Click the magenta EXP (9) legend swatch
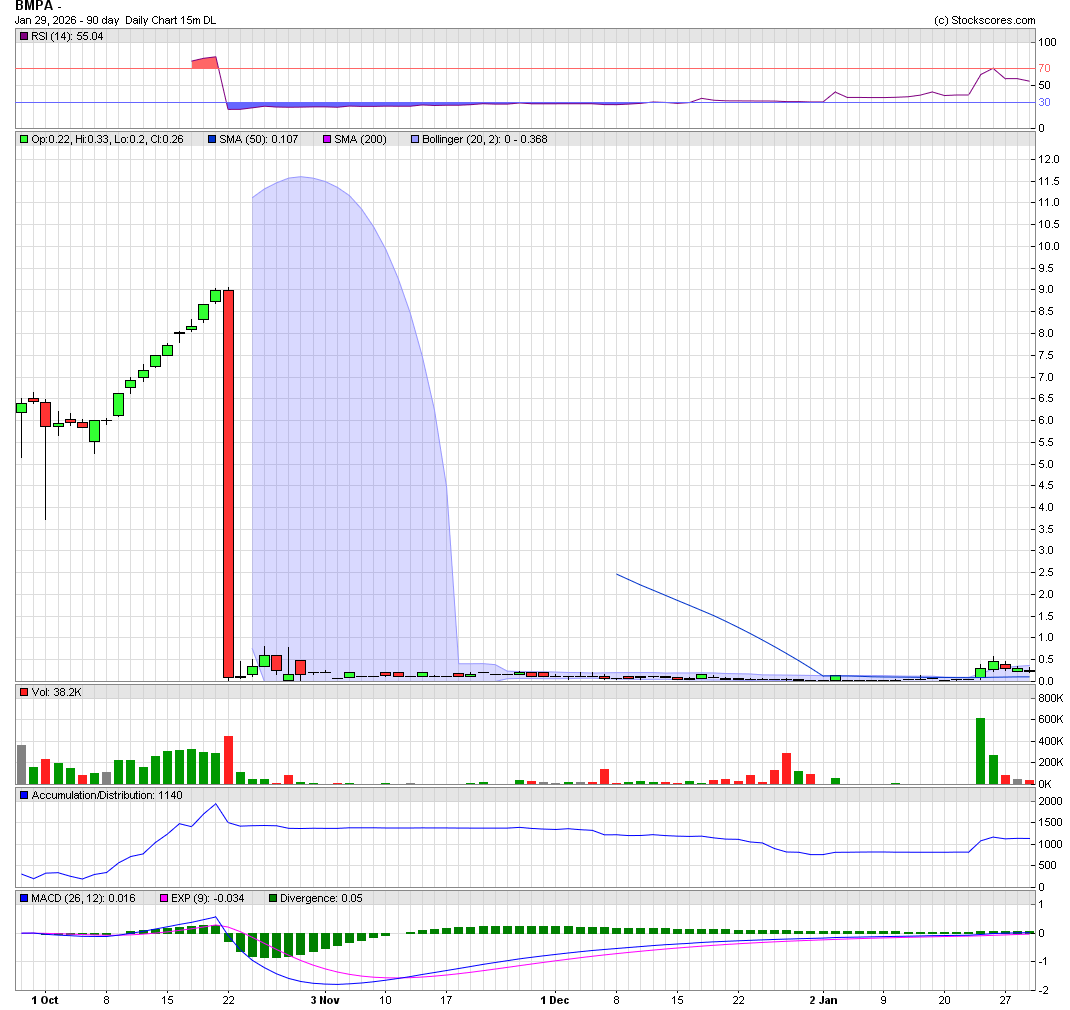 point(164,898)
